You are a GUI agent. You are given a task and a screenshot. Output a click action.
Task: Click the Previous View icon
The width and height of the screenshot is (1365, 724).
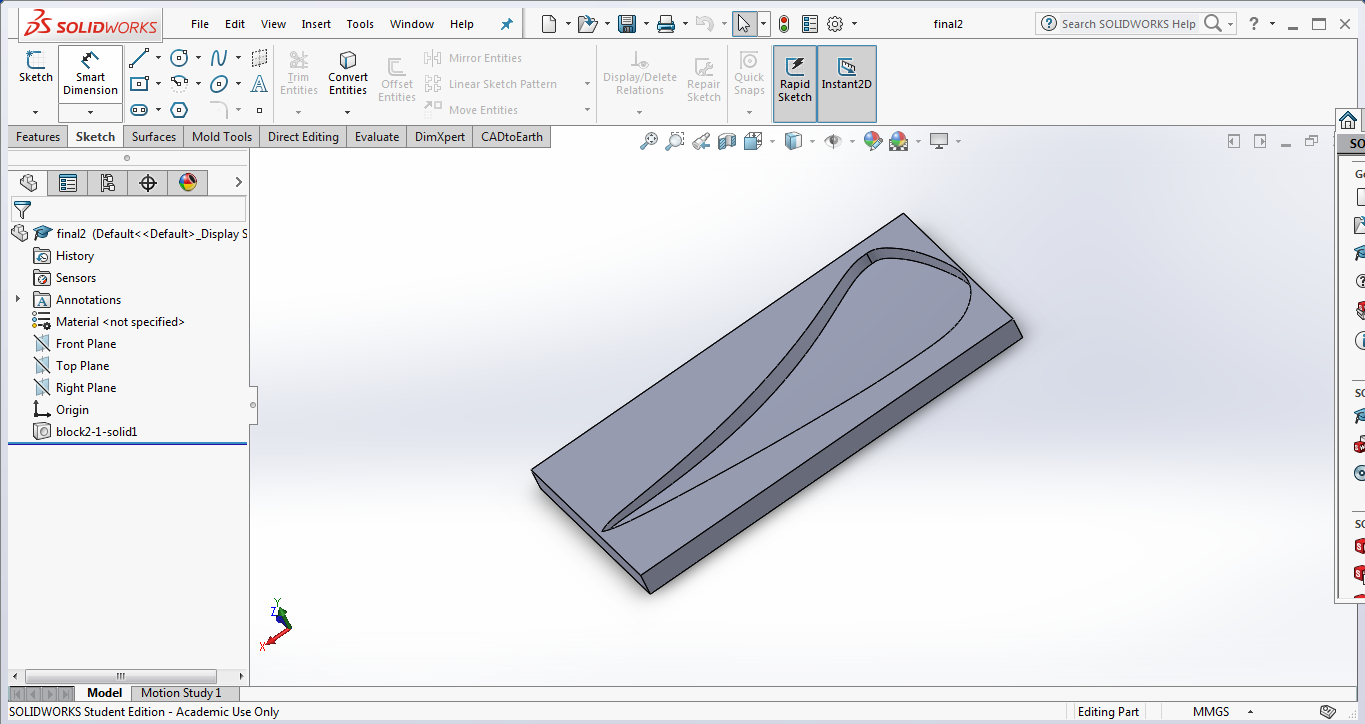point(701,141)
